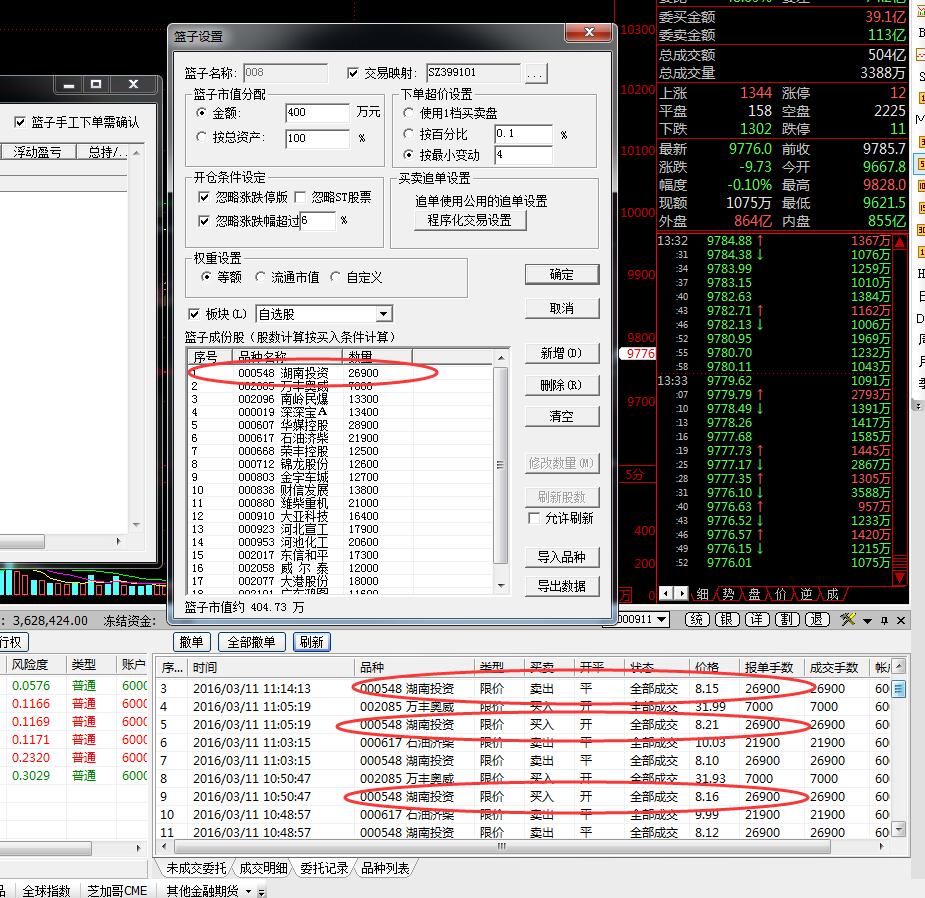Click the left arrow beside tick tabs

[666, 593]
